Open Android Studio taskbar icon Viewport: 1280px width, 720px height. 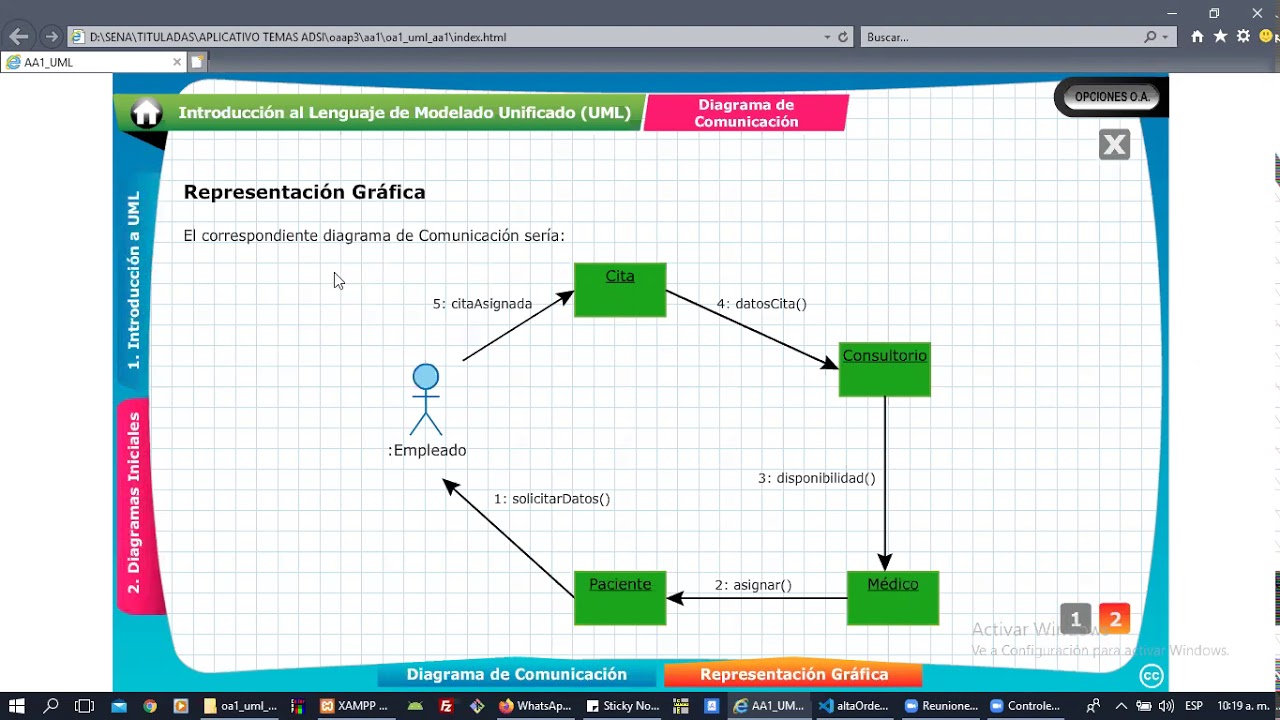coord(415,706)
